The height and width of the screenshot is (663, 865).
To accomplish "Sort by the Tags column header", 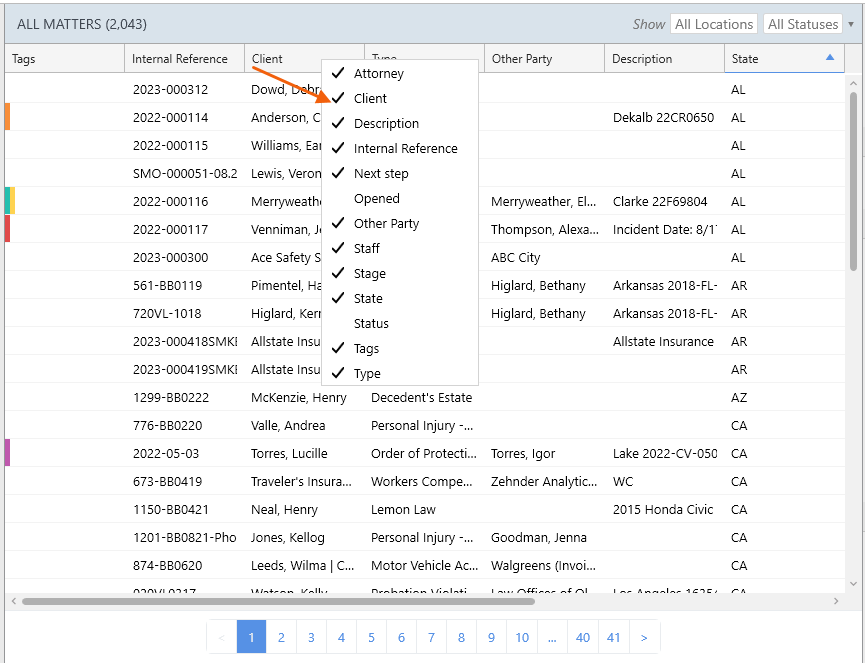I will (65, 58).
